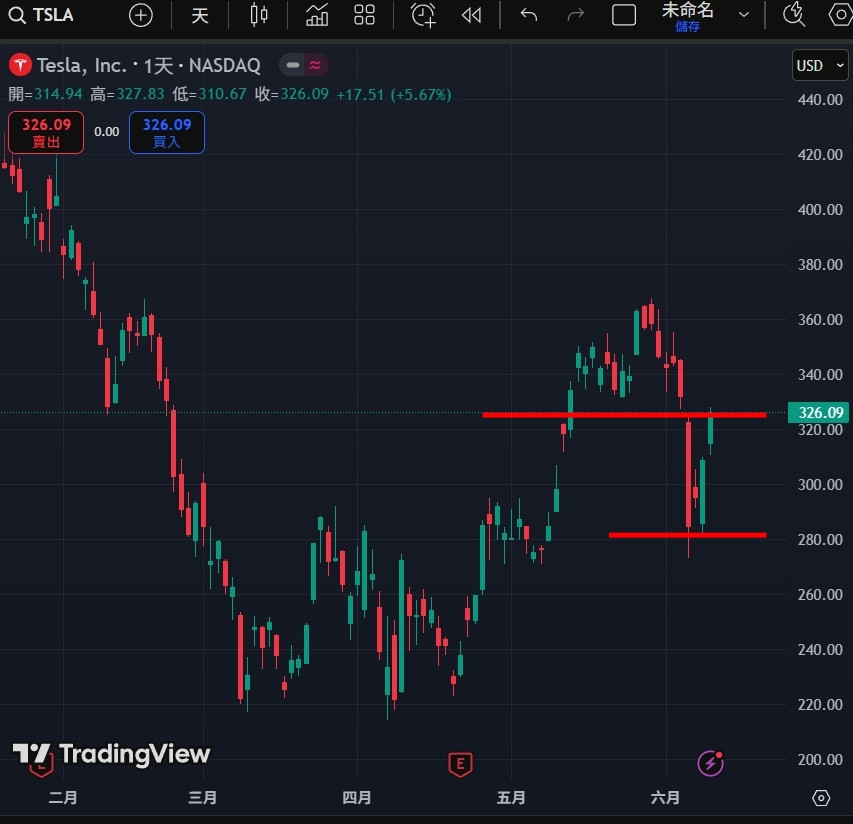The width and height of the screenshot is (853, 824).
Task: Click the TradingView logo
Action: [112, 754]
